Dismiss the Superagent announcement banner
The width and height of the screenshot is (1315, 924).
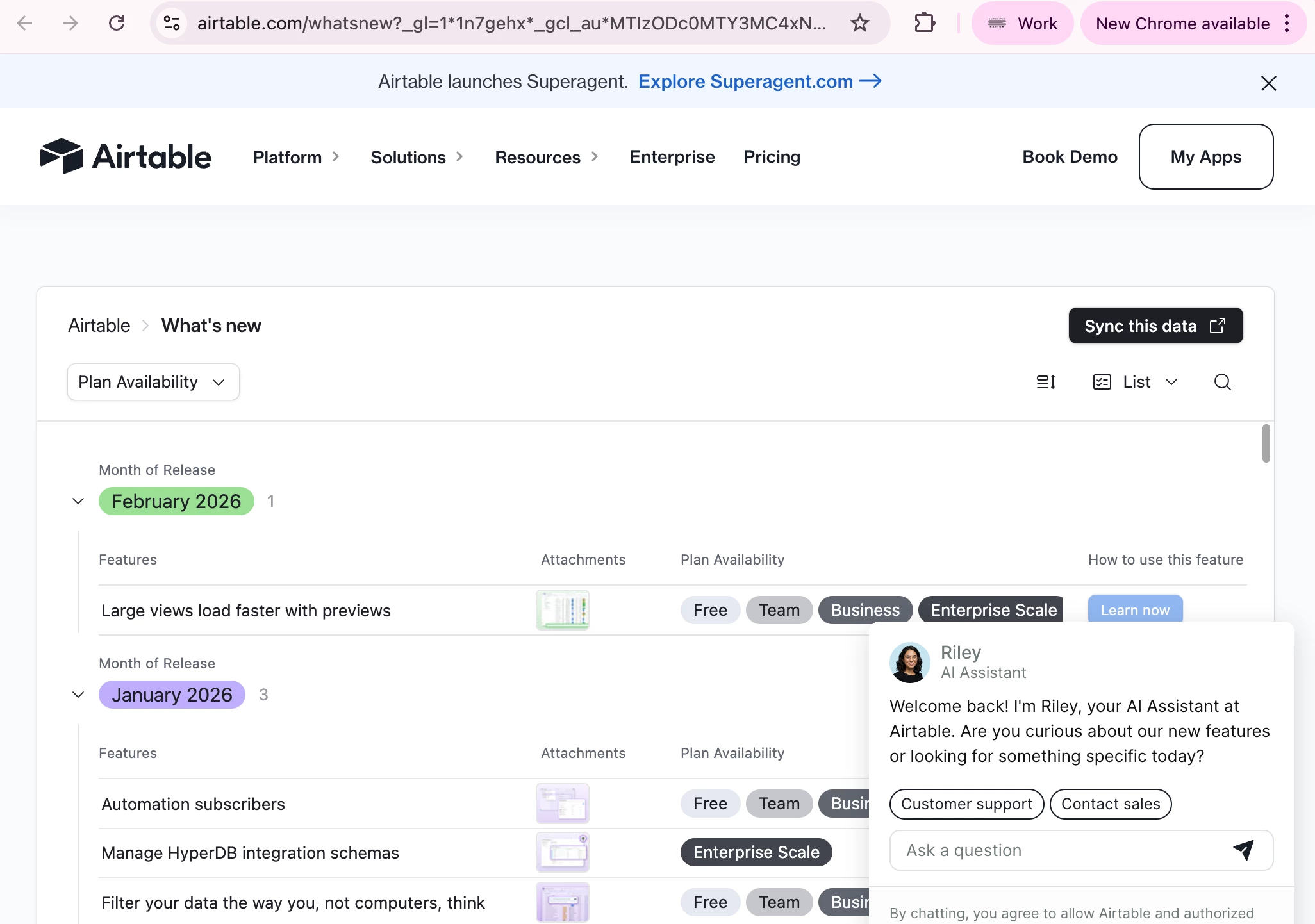tap(1268, 83)
